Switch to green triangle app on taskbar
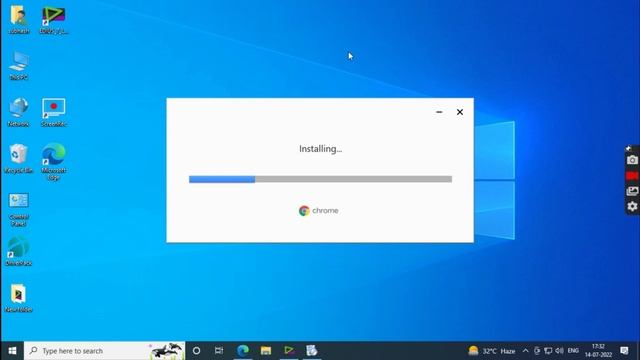Image resolution: width=640 pixels, height=360 pixels. [x=289, y=351]
